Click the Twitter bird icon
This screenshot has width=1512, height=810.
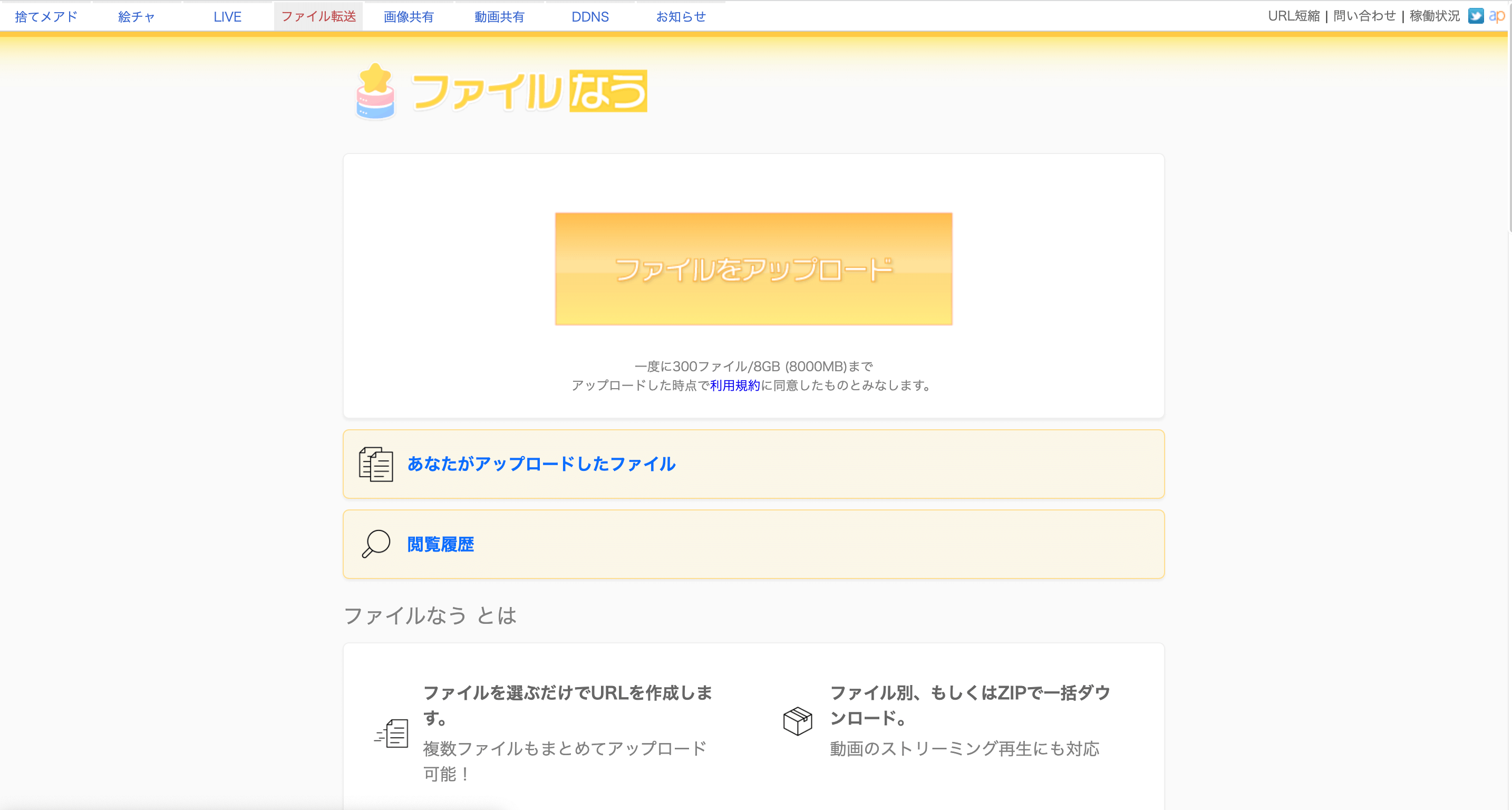coord(1476,16)
